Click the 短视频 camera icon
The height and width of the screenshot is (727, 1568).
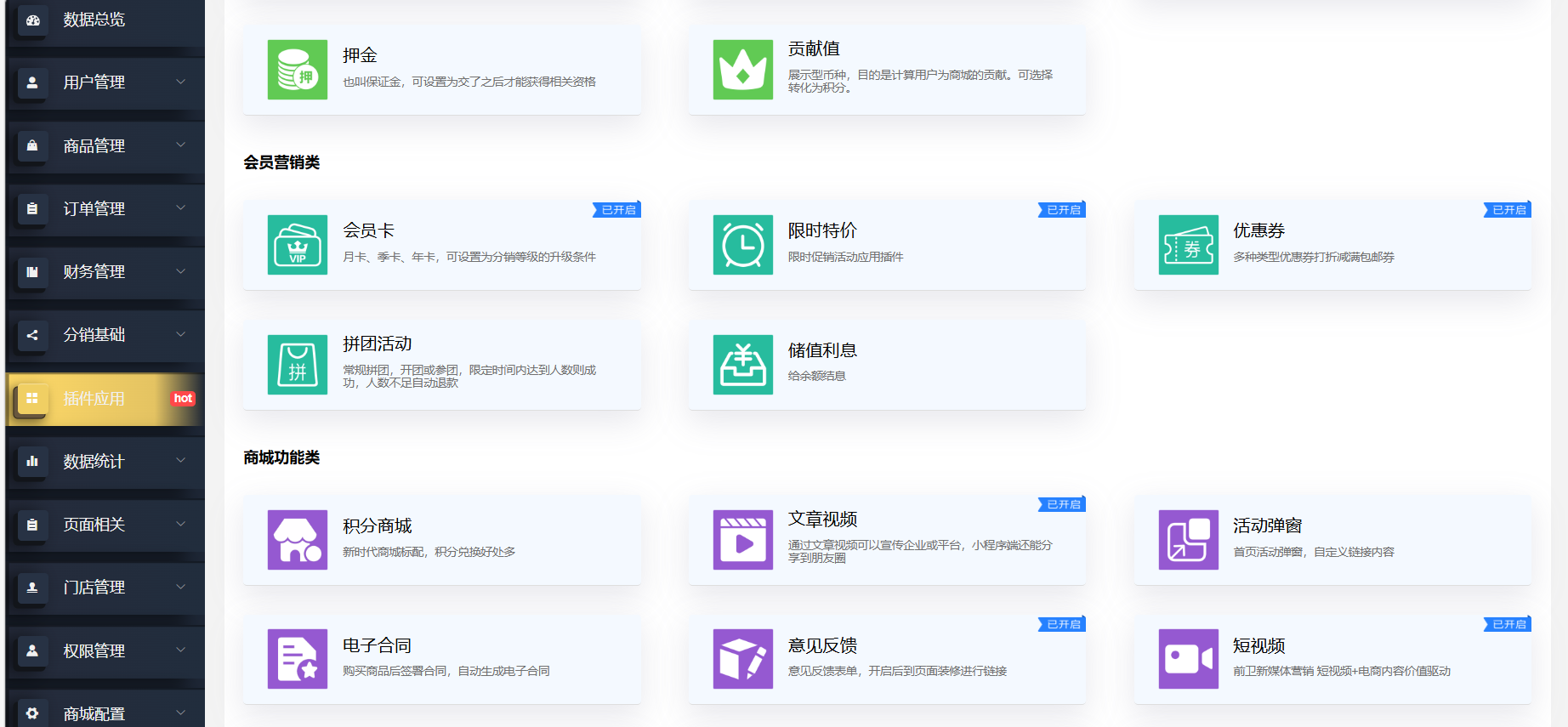point(1188,659)
